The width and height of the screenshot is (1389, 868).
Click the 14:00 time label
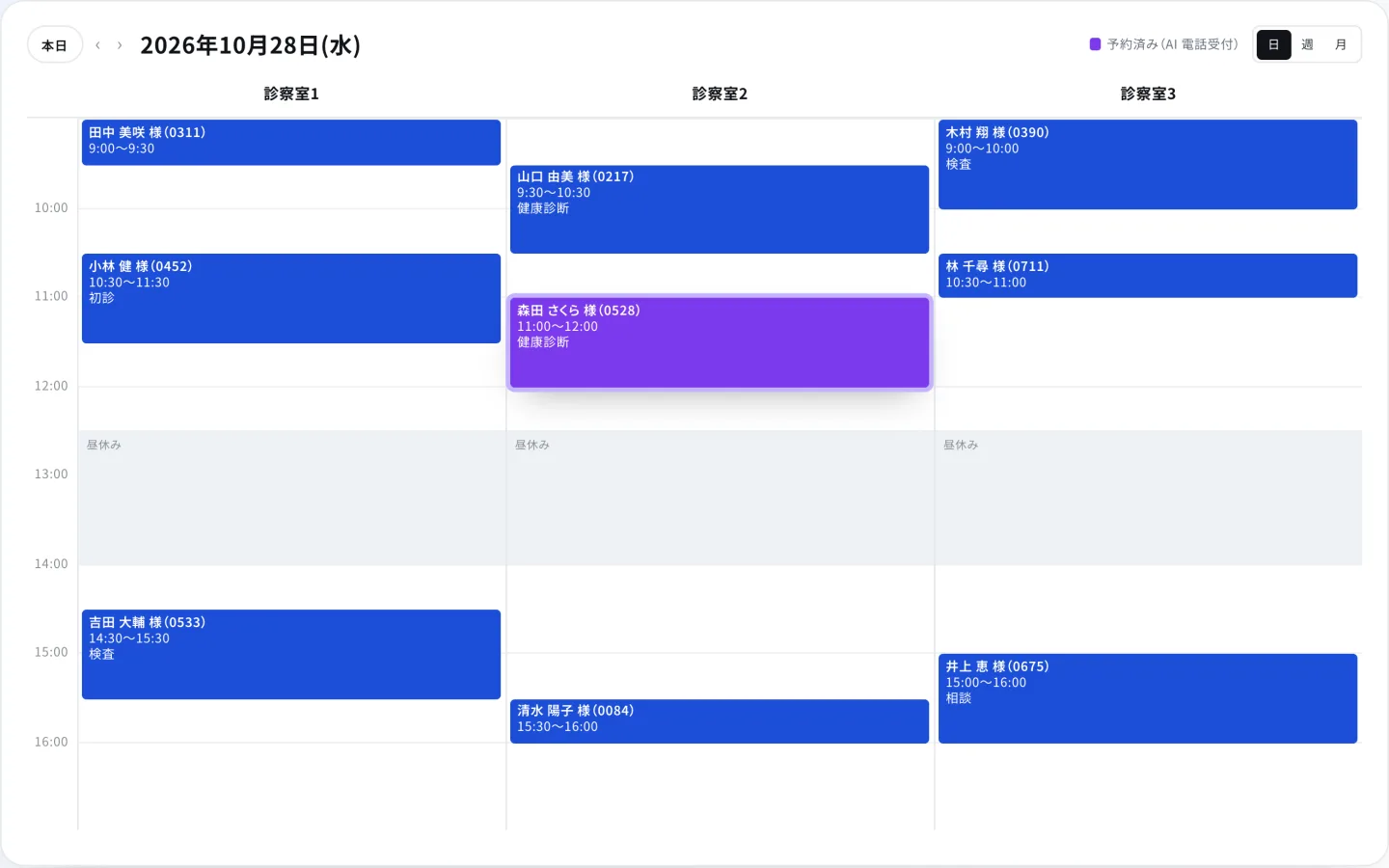(x=51, y=563)
